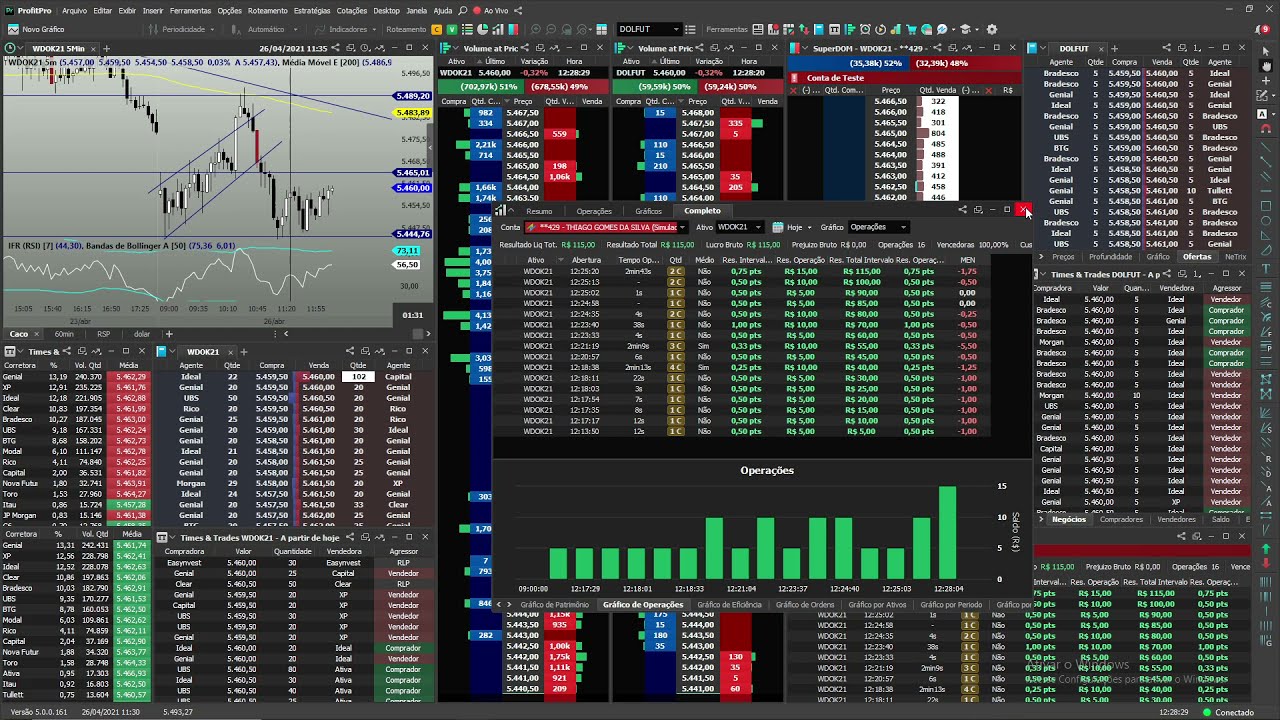Select the Compradores tab
Image resolution: width=1280 pixels, height=720 pixels.
pos(1121,519)
